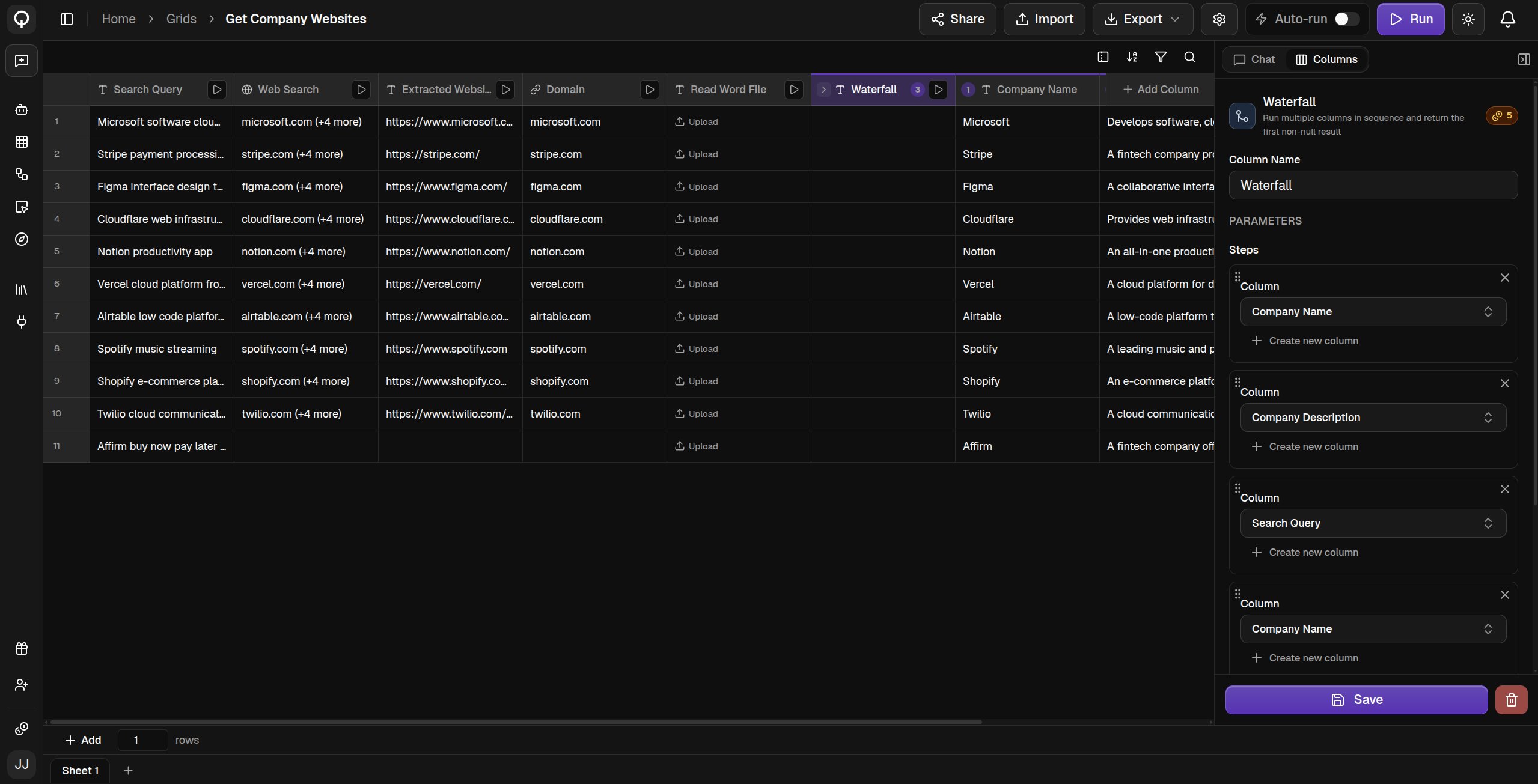Click the Import button
This screenshot has height=784, width=1538.
1044,19
